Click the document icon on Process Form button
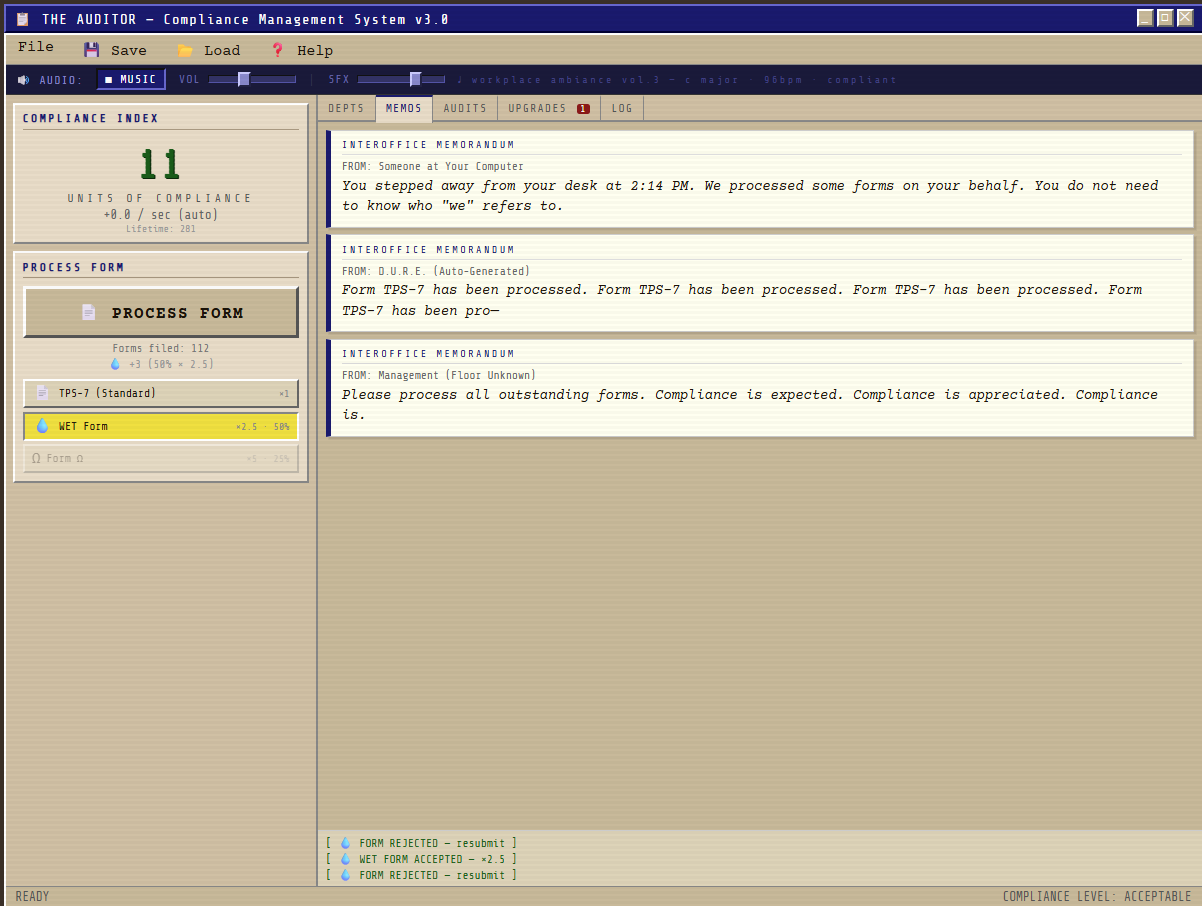 point(89,312)
